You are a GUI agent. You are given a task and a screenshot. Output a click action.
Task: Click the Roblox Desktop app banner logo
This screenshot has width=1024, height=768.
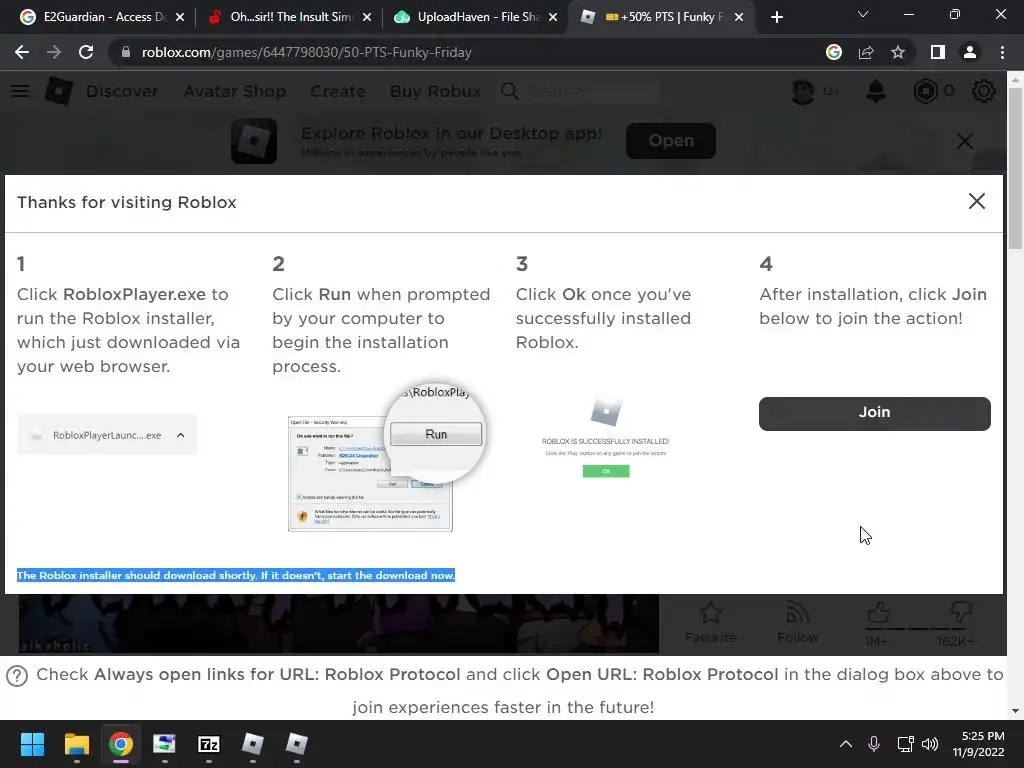pyautogui.click(x=254, y=140)
